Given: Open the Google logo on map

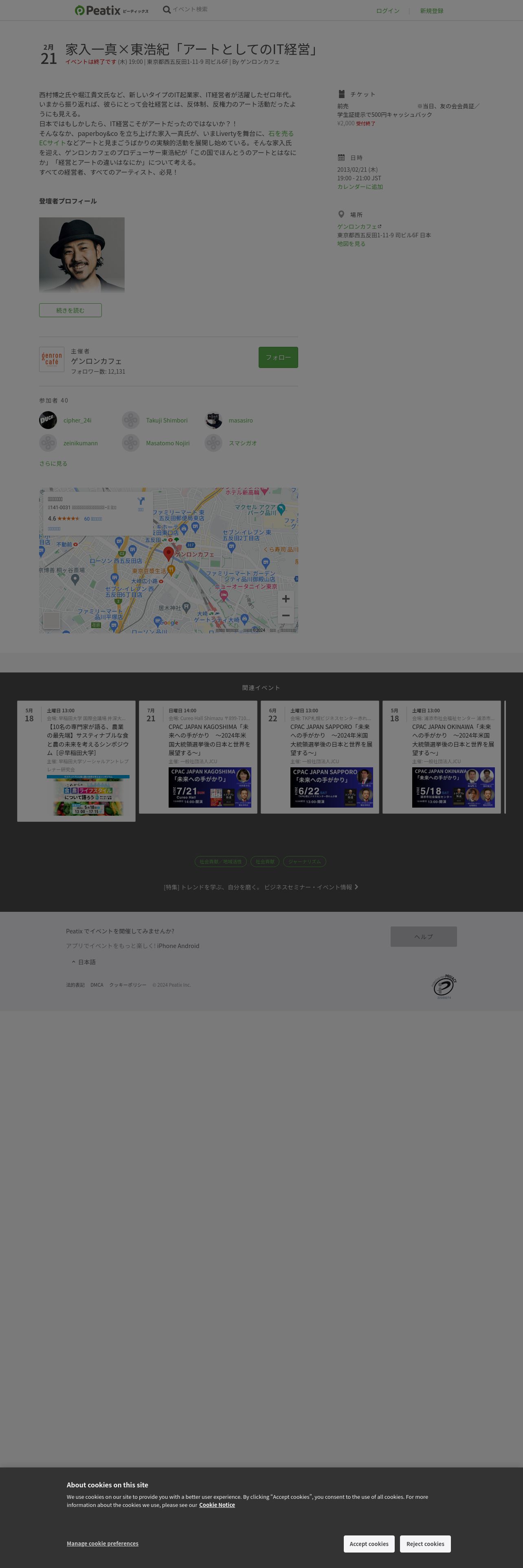Looking at the screenshot, I should pyautogui.click(x=169, y=622).
